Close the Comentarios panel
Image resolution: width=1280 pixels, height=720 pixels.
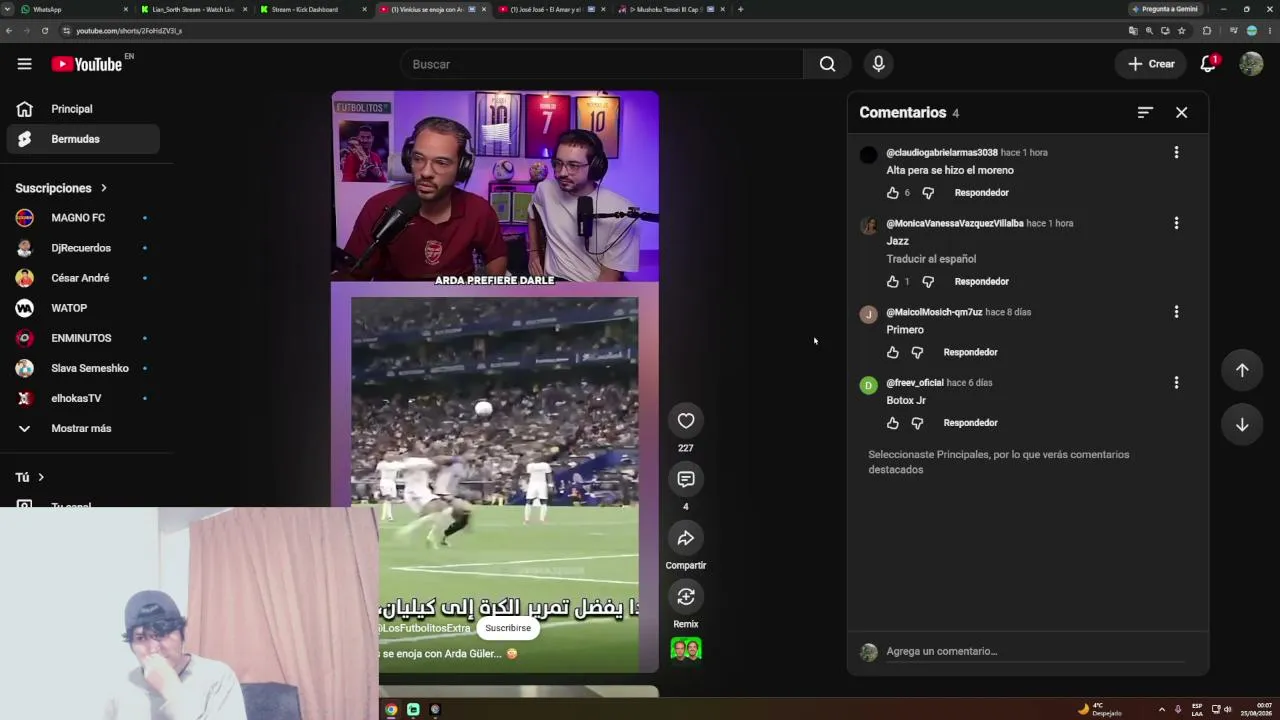[1181, 113]
